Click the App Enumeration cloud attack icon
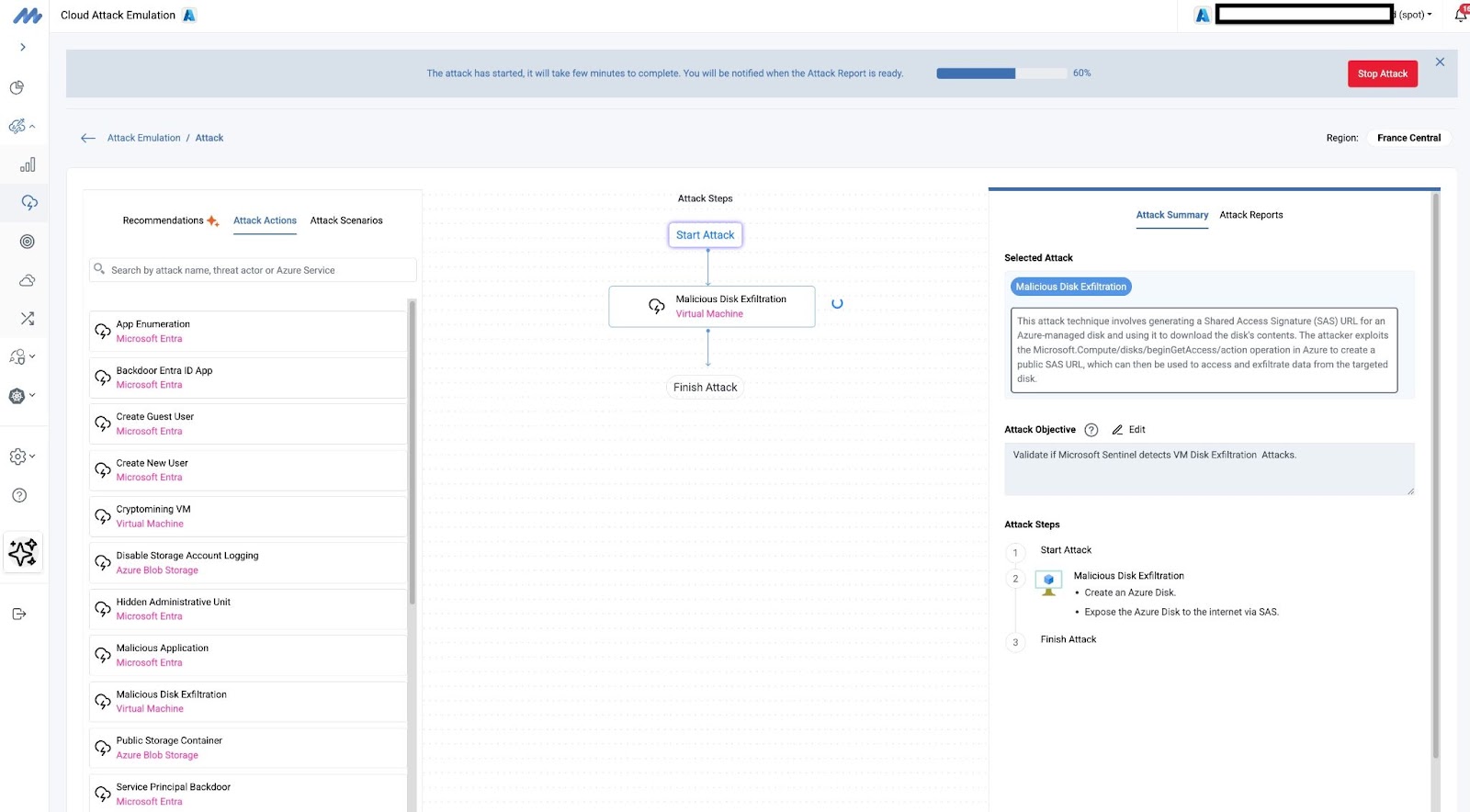Screen dimensions: 1470x812 103,332
